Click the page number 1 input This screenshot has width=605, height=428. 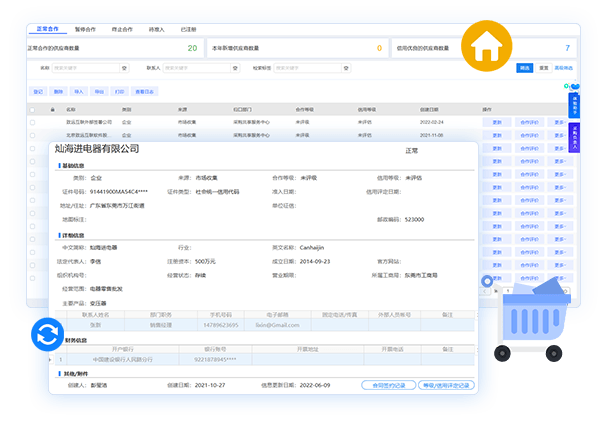click(x=508, y=291)
